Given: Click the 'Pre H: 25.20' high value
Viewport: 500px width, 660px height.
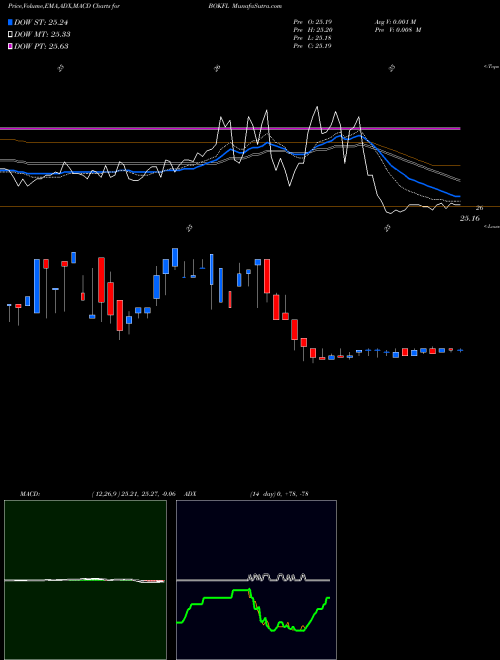Looking at the screenshot, I should 312,30.
